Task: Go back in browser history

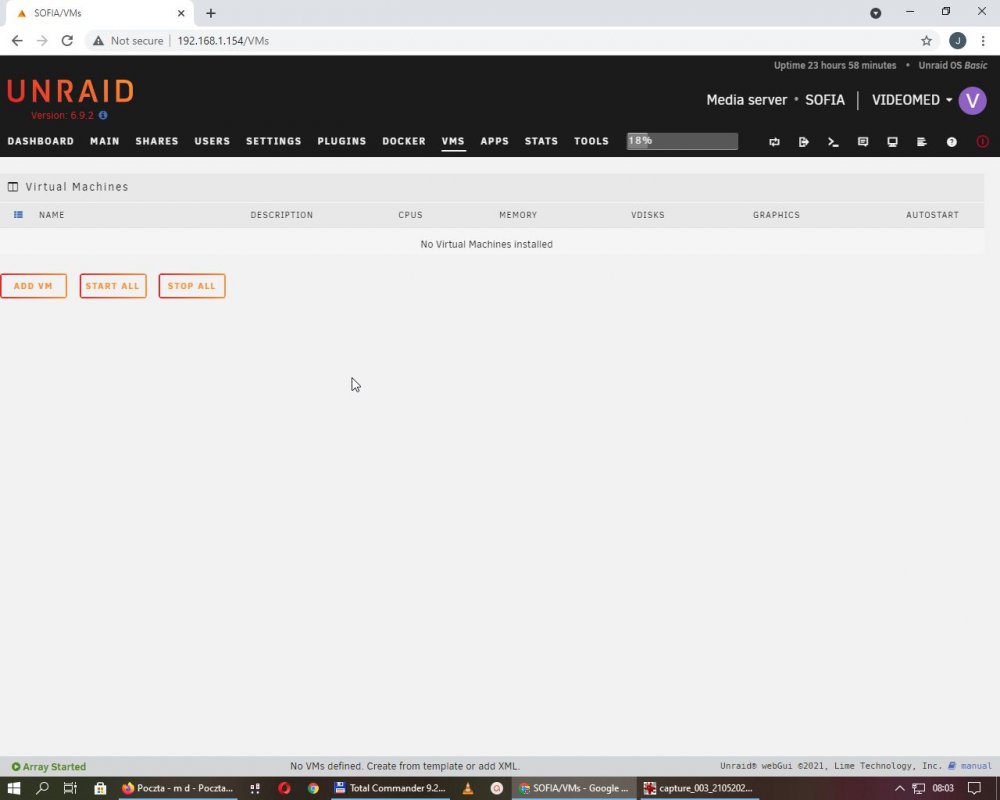Action: point(17,41)
